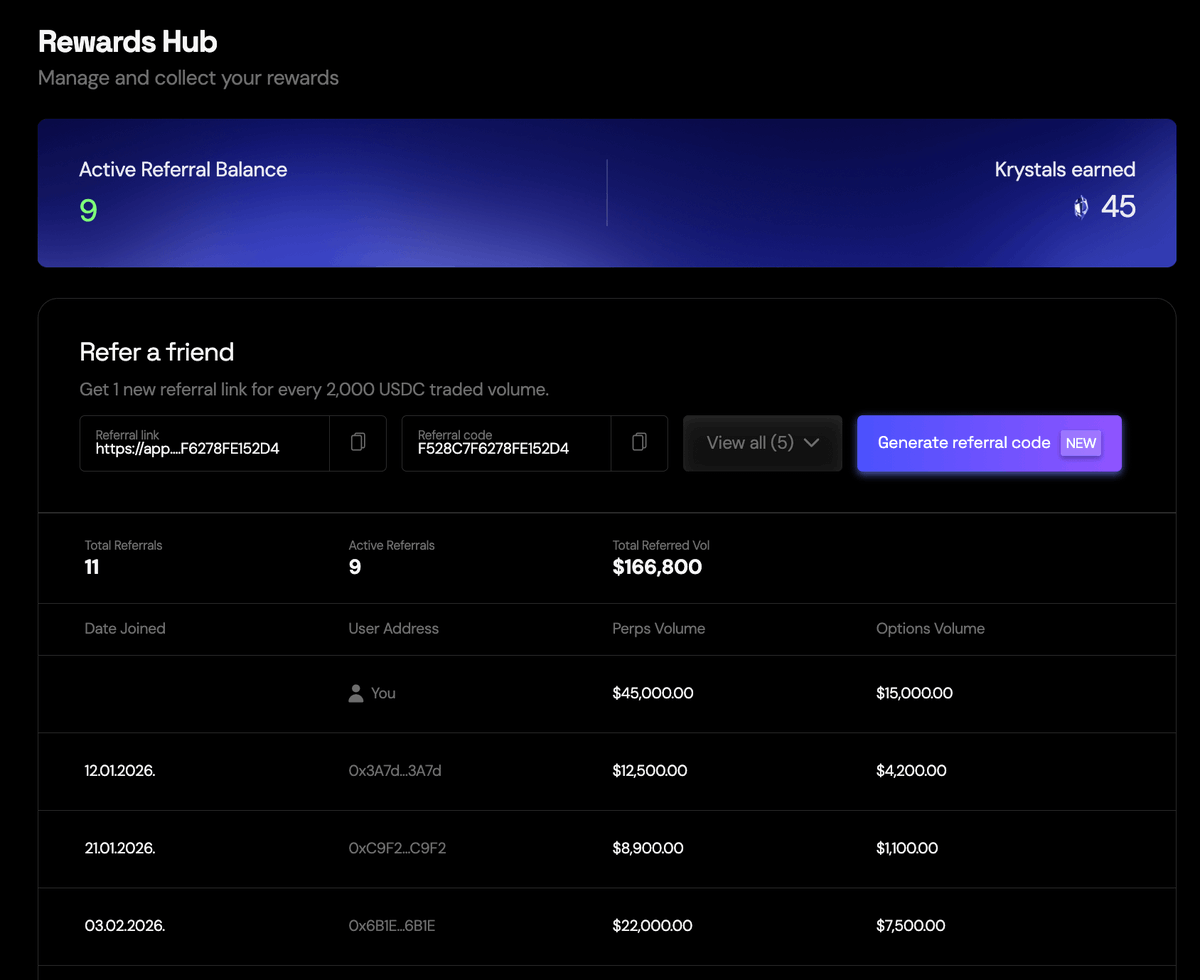Click address 0x6B1E...6B1E
Viewport: 1200px width, 980px height.
click(391, 926)
